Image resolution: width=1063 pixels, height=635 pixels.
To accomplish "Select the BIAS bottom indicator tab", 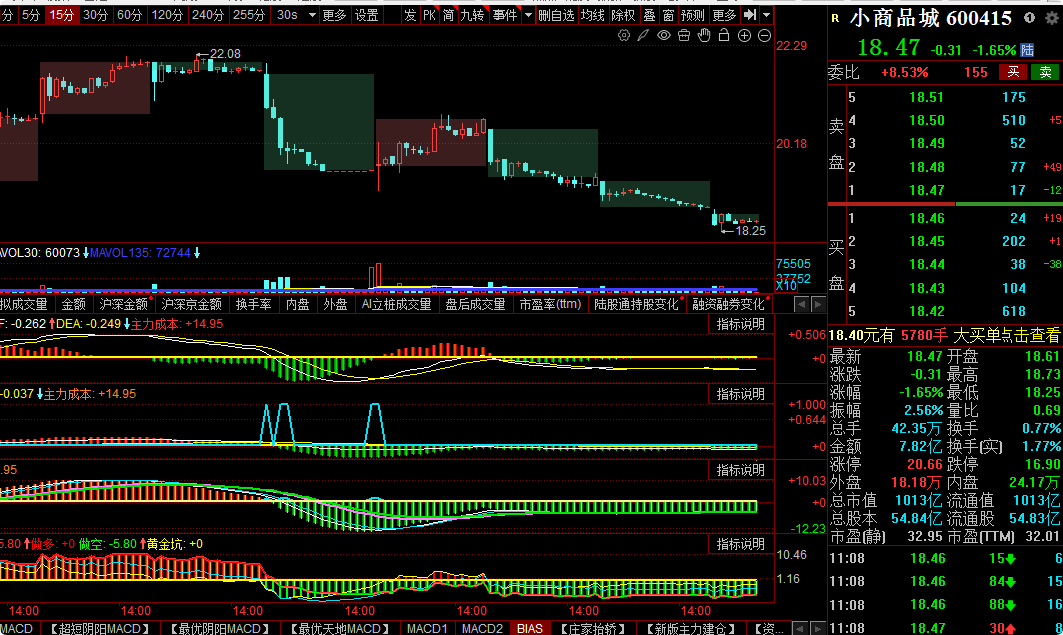I will (529, 628).
